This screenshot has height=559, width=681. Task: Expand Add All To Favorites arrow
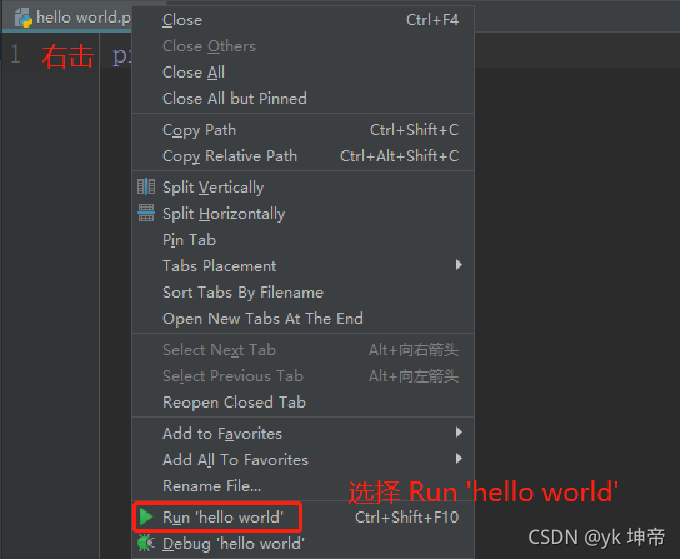459,458
